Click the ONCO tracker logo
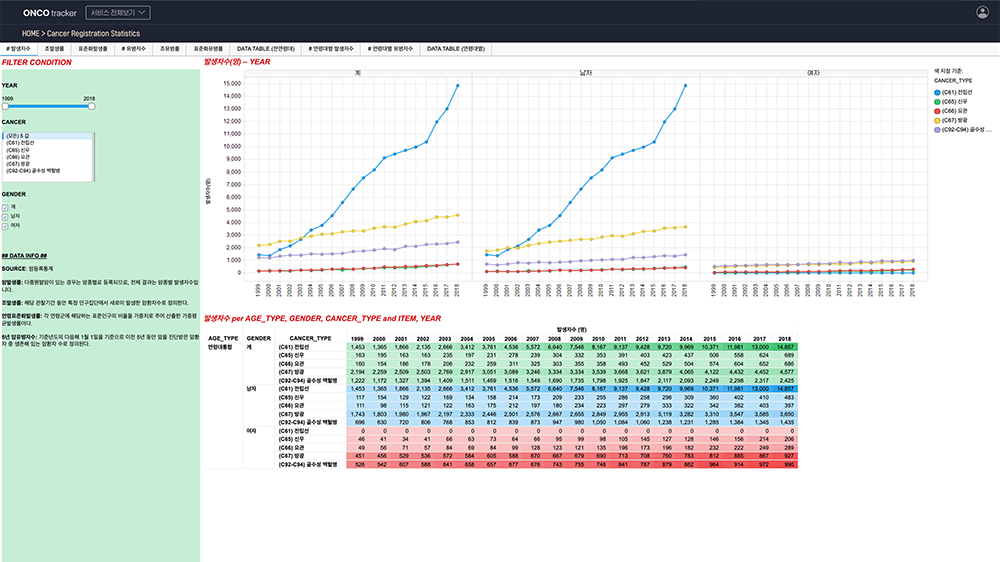 (49, 13)
